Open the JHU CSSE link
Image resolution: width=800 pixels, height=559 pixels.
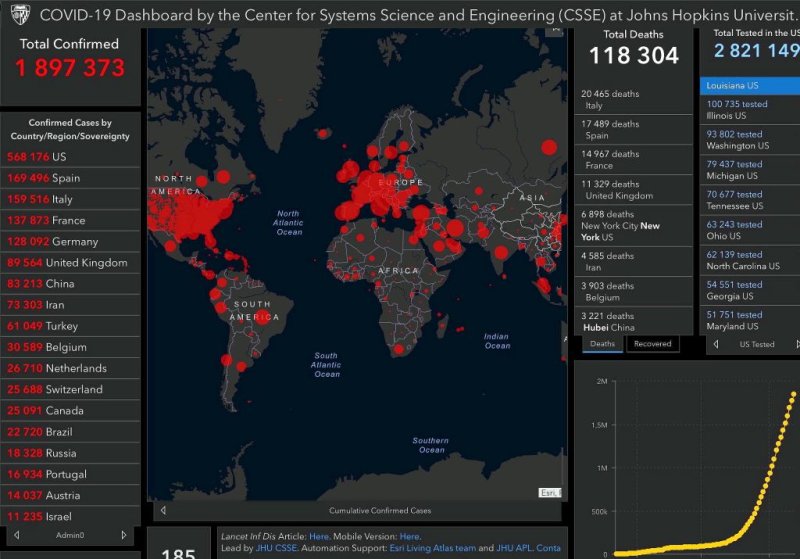click(277, 548)
